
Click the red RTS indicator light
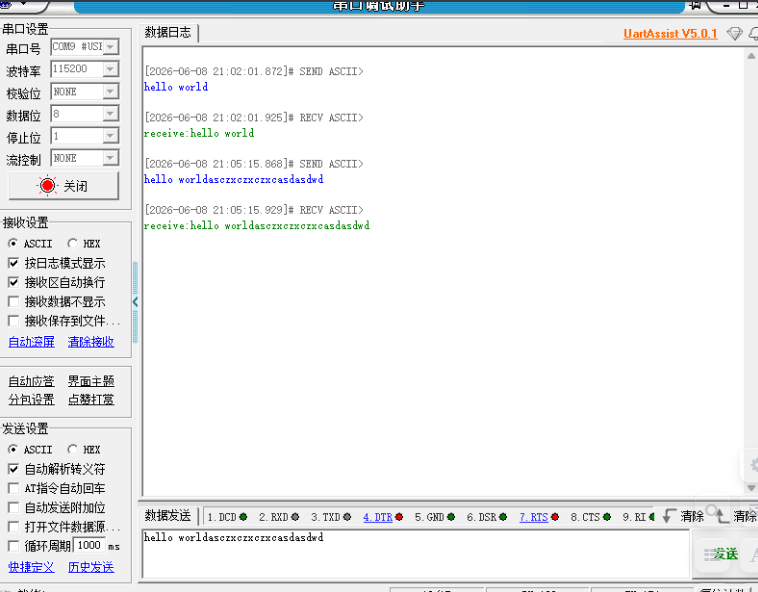[x=555, y=517]
